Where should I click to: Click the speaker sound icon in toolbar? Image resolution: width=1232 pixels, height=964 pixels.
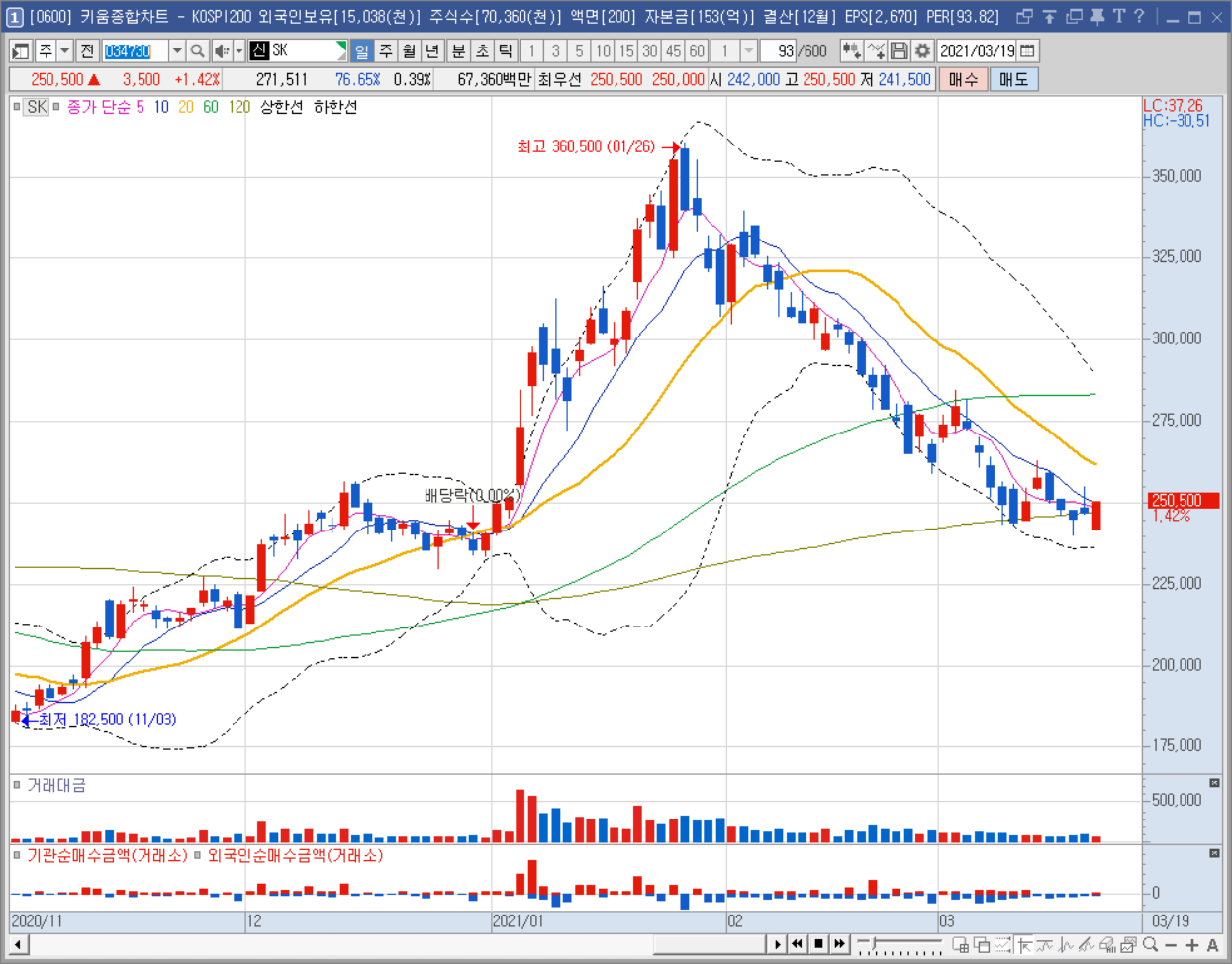[x=222, y=50]
